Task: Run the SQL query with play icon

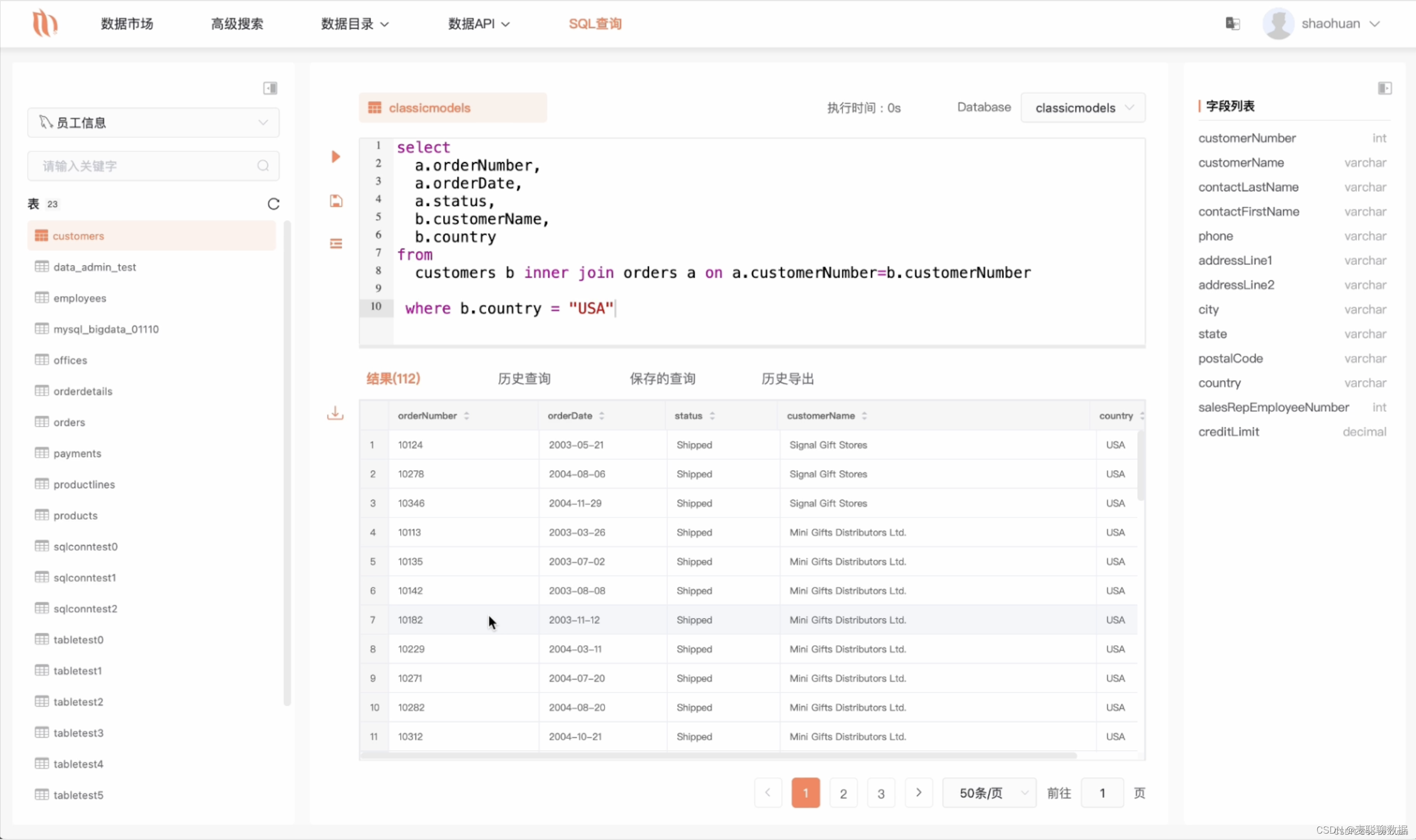Action: click(336, 157)
